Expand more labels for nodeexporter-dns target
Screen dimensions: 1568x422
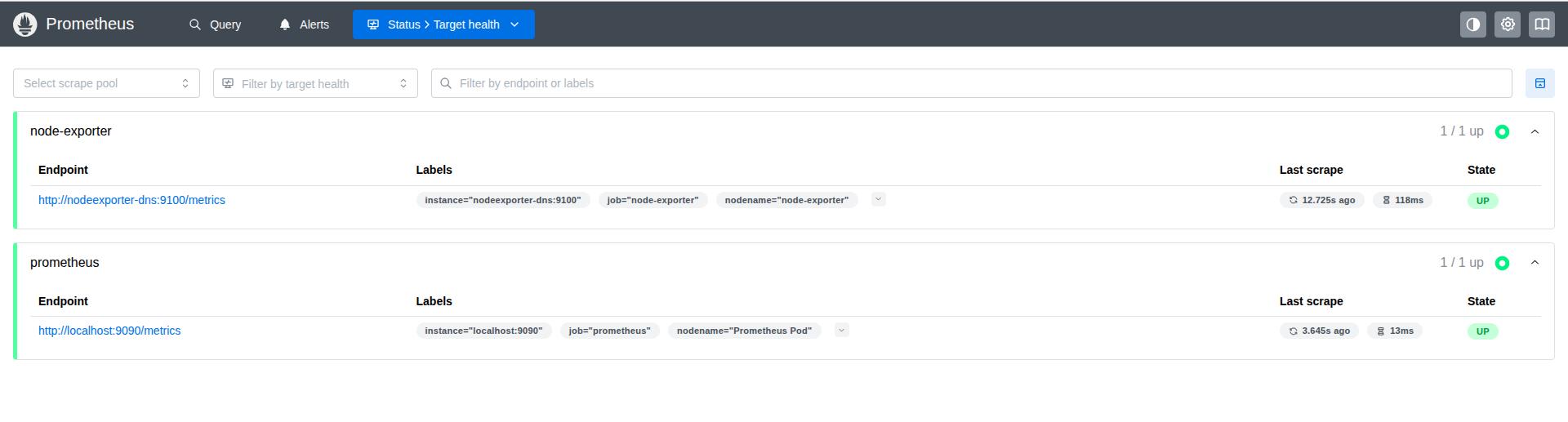[x=878, y=199]
